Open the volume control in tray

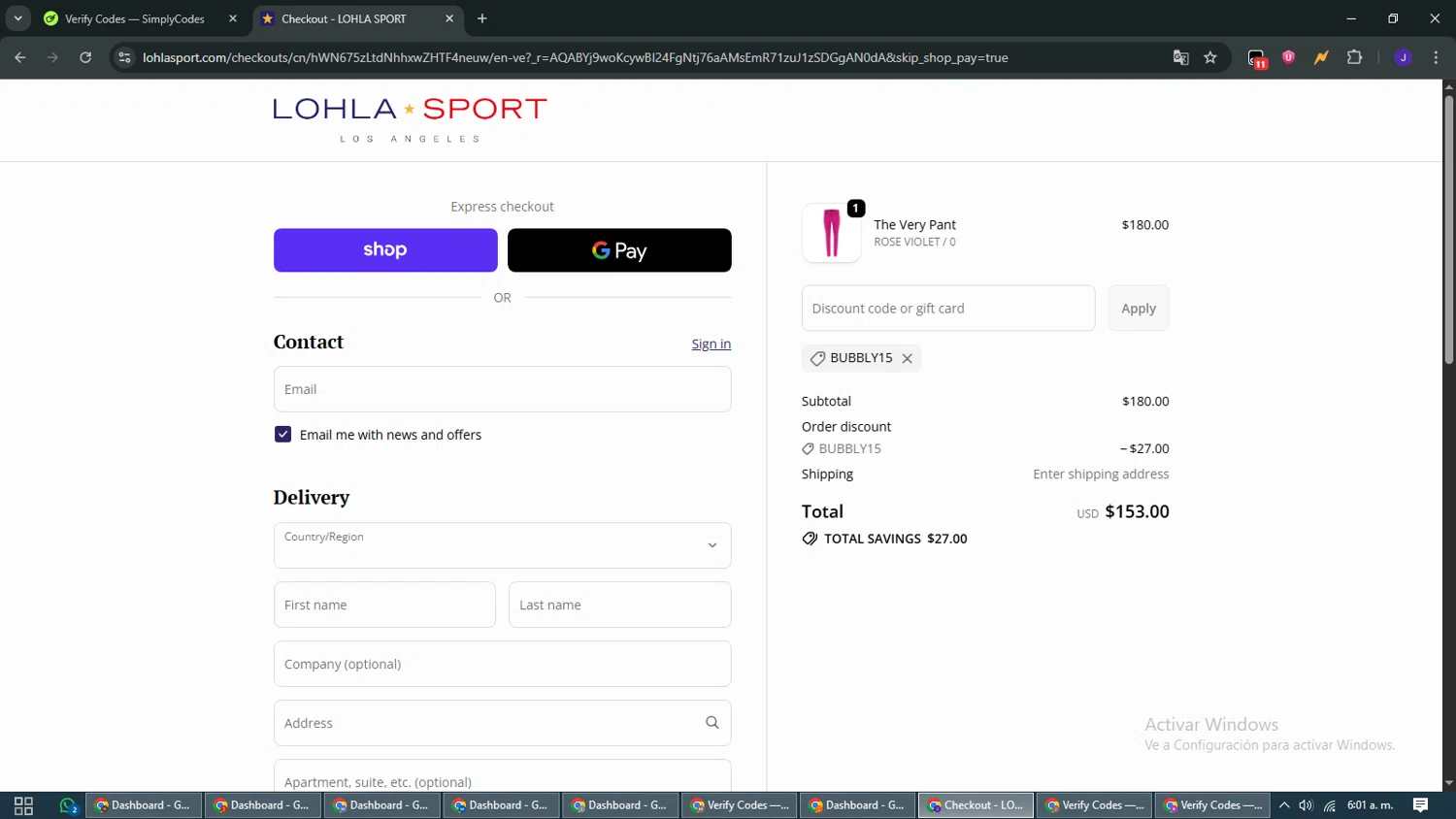pos(1306,805)
